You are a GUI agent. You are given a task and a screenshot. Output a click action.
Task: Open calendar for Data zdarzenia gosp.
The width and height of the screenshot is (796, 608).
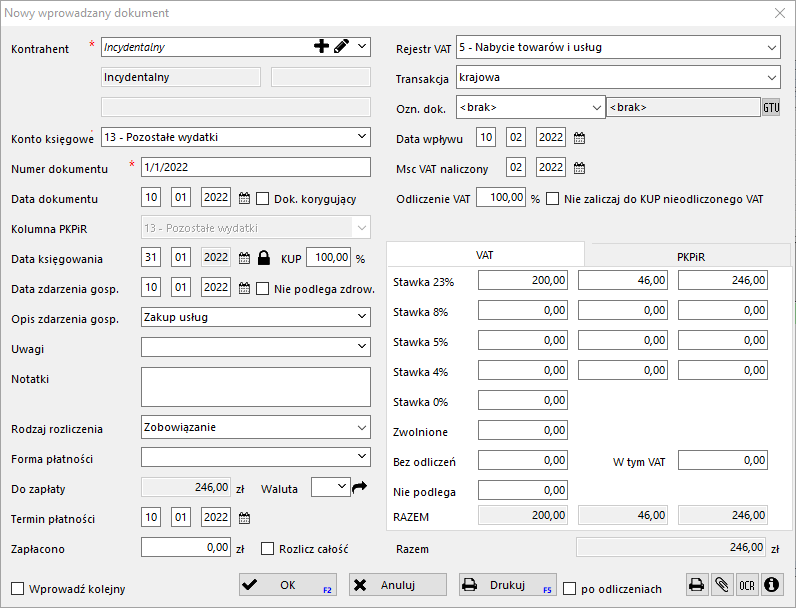point(244,288)
